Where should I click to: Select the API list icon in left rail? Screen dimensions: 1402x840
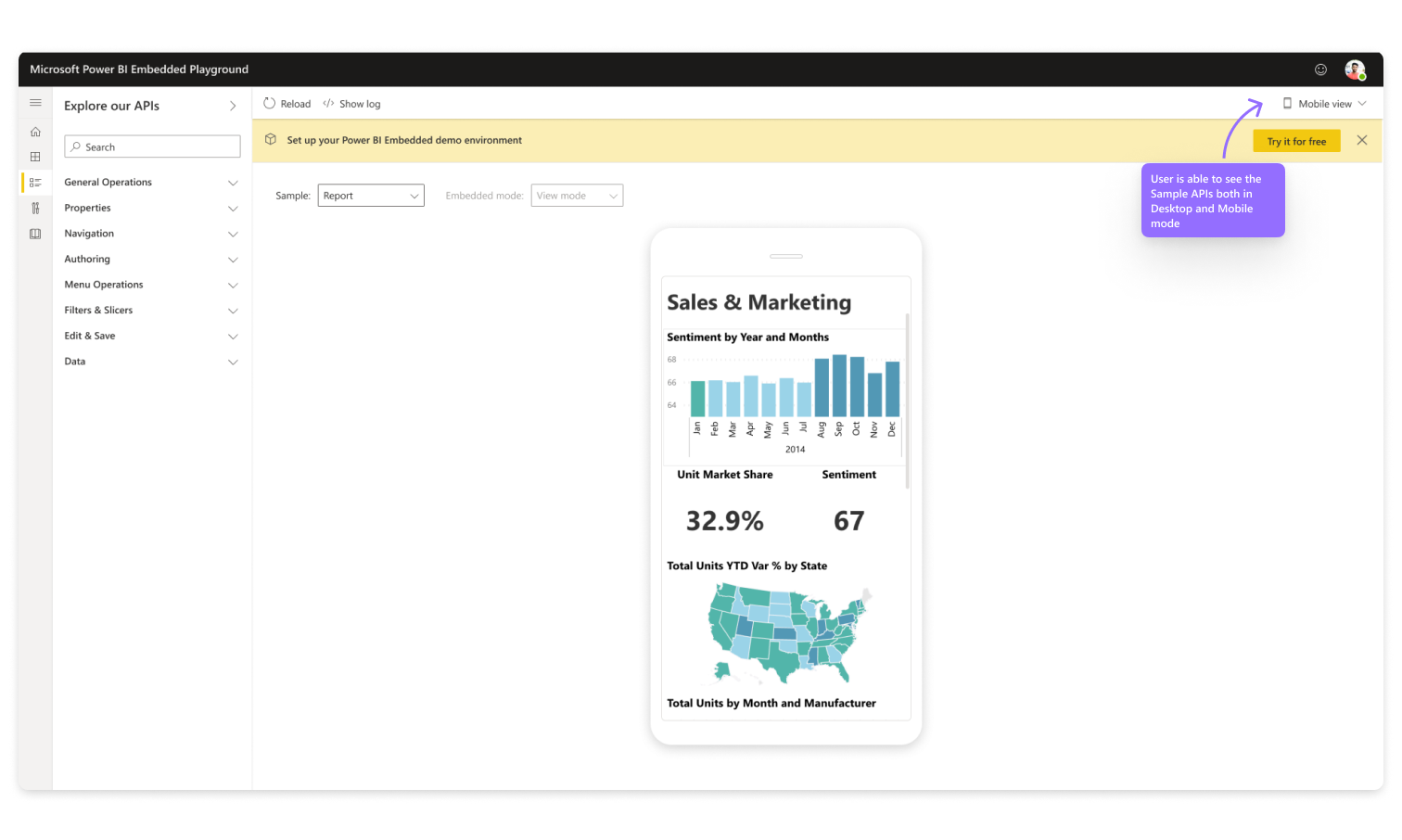click(35, 183)
